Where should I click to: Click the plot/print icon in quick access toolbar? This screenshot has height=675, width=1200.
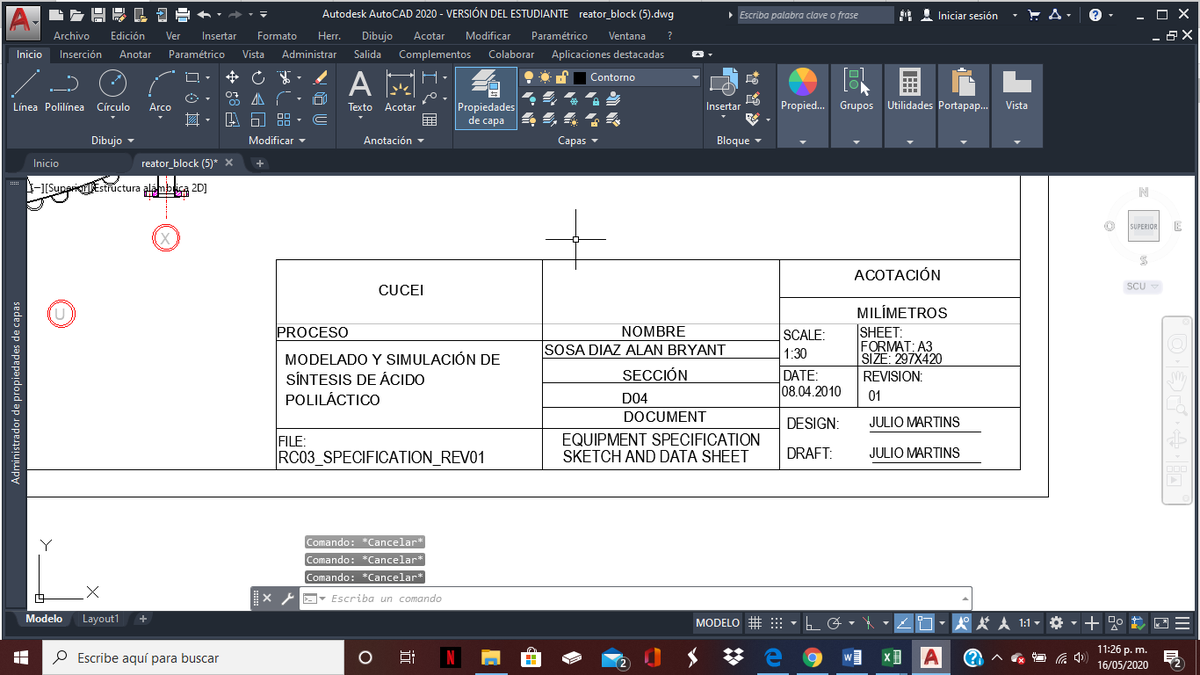click(182, 14)
